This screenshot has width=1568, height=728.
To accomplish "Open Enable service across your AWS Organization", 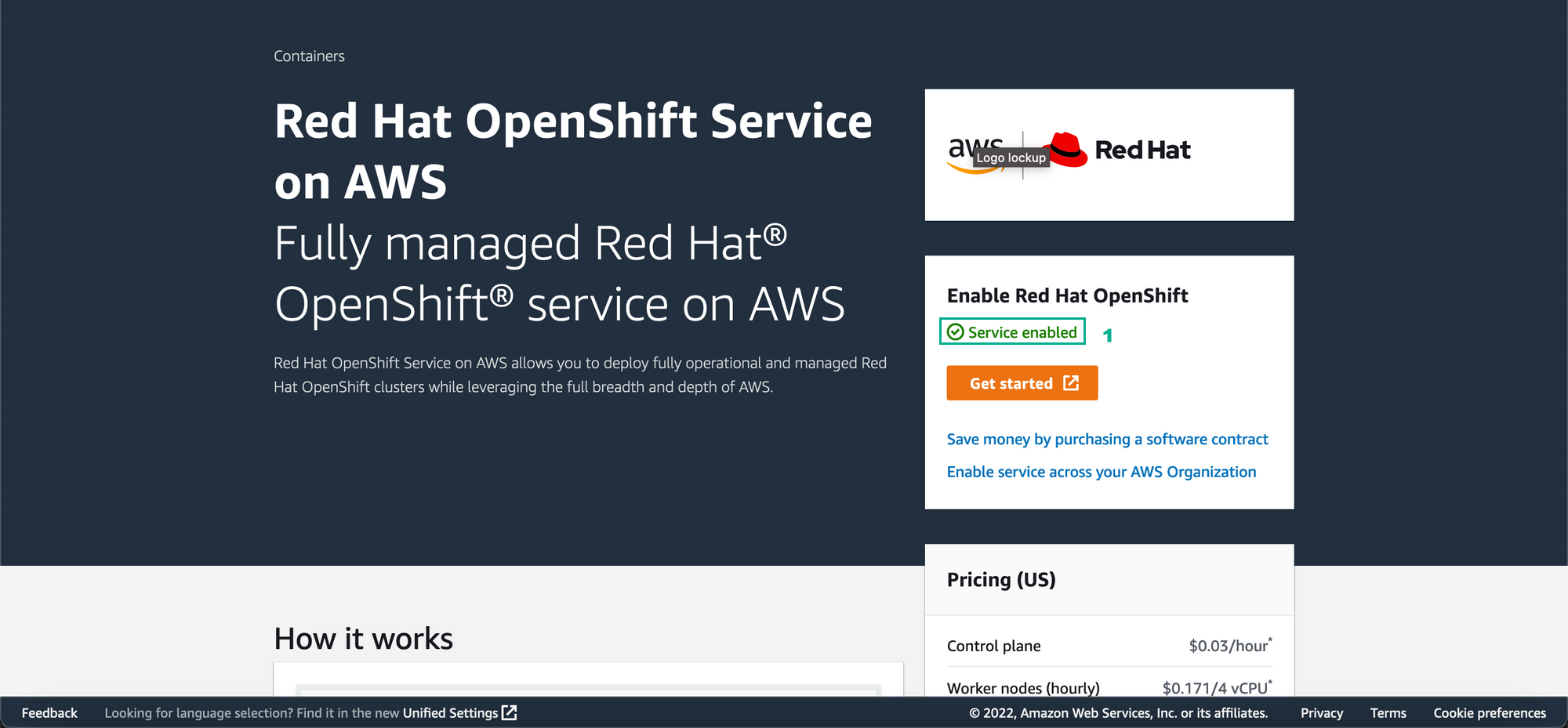I will (x=1101, y=472).
